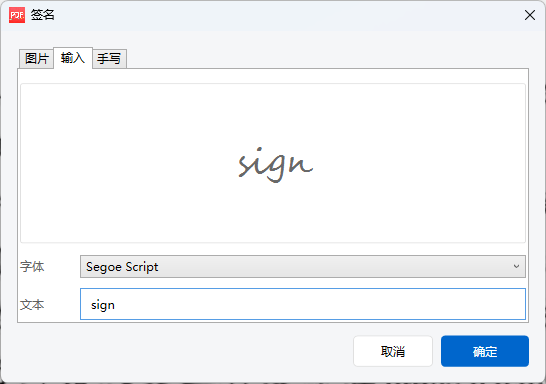Click the 文本 label
546x384 pixels.
pyautogui.click(x=32, y=305)
